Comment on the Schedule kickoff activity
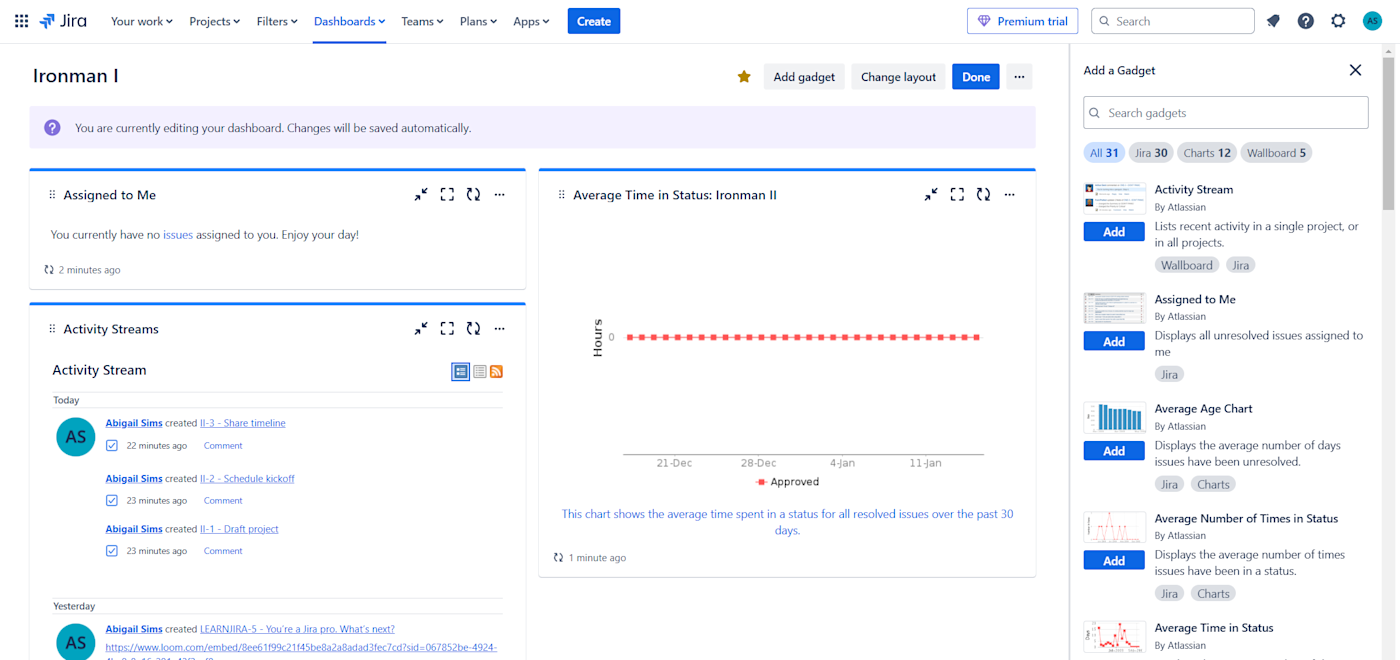Screen dimensions: 1400x660 point(223,501)
